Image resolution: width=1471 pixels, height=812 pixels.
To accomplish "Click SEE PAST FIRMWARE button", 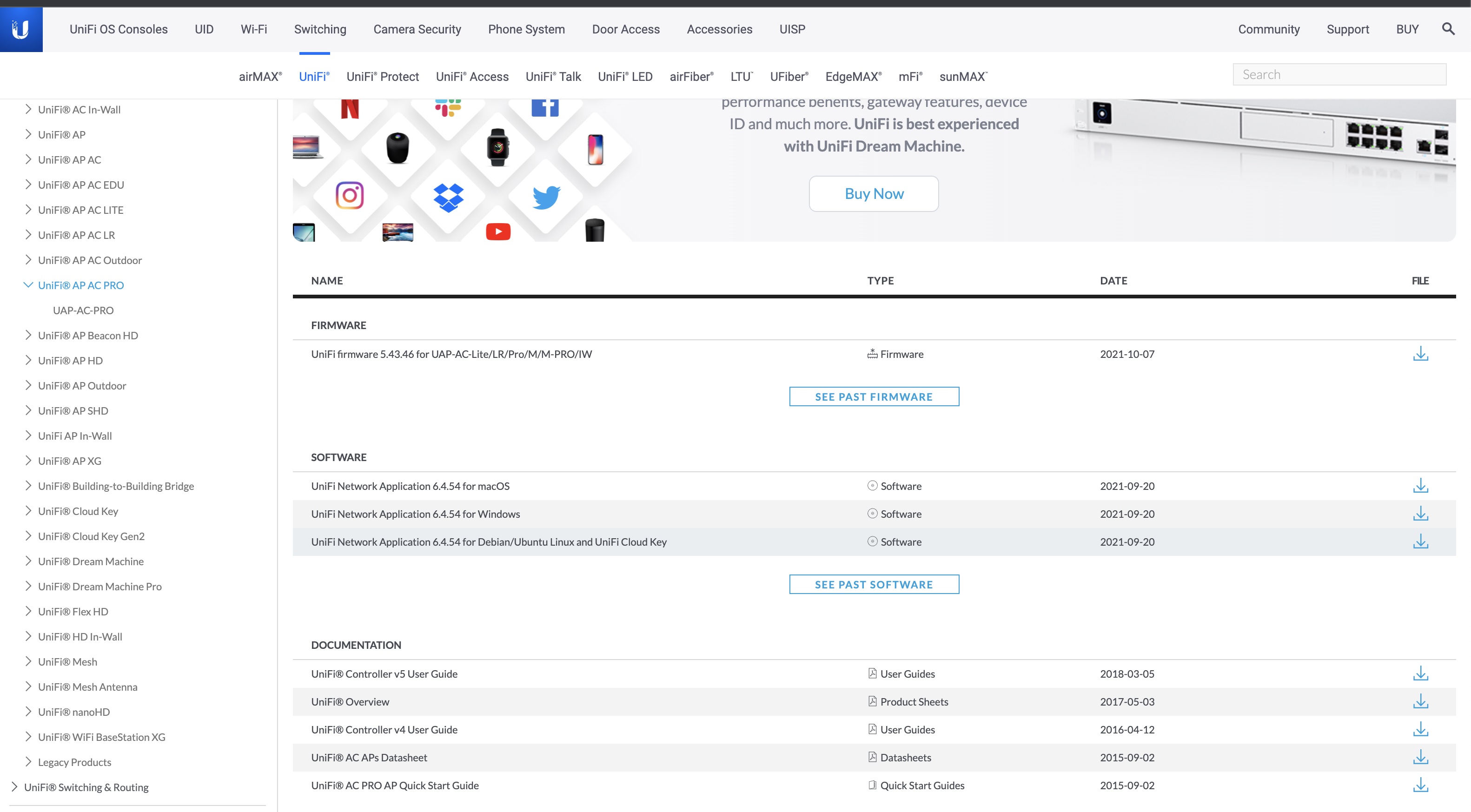I will click(x=874, y=397).
